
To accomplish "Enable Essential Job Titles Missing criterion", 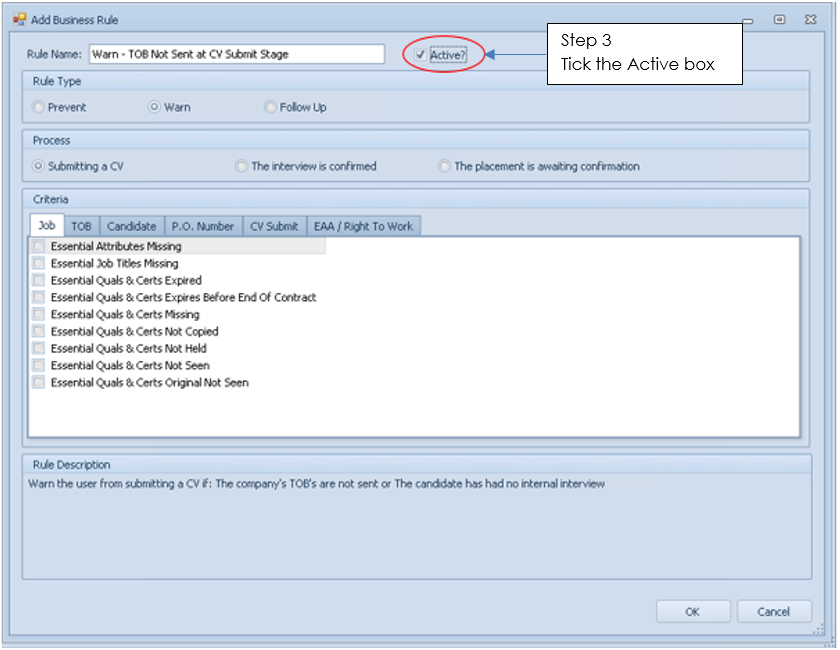I will coord(39,263).
